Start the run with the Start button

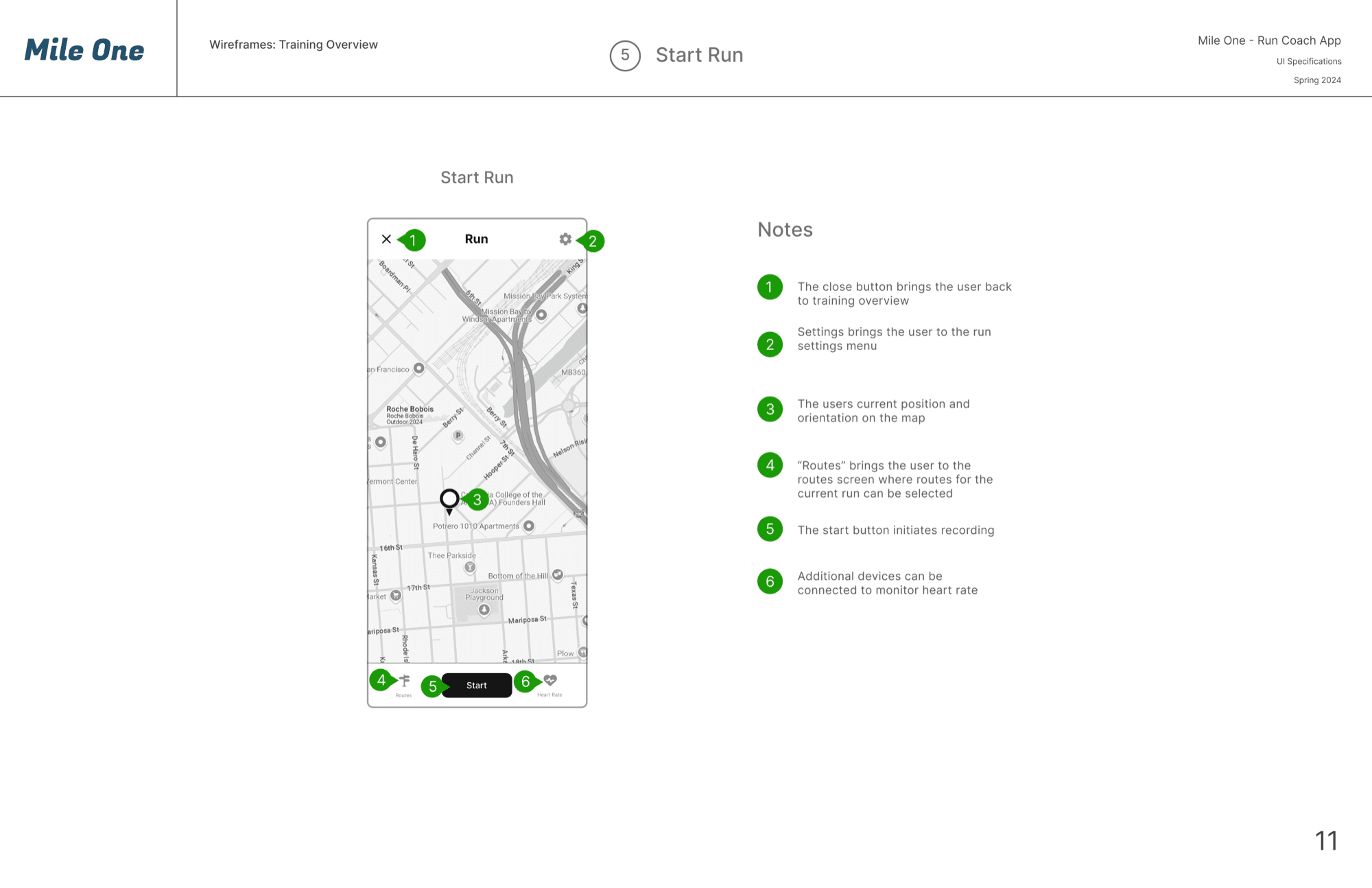tap(477, 685)
